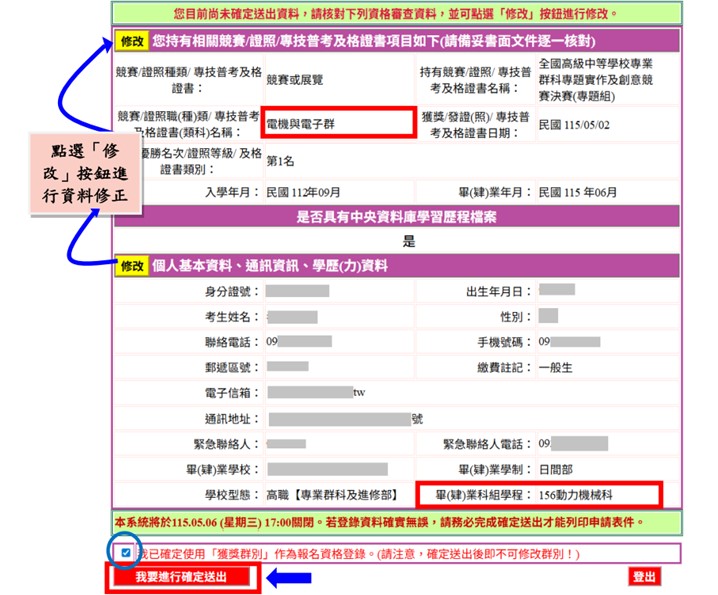Click the 電子信箱 email value
Viewport: 718px width, 595px height.
[x=316, y=393]
